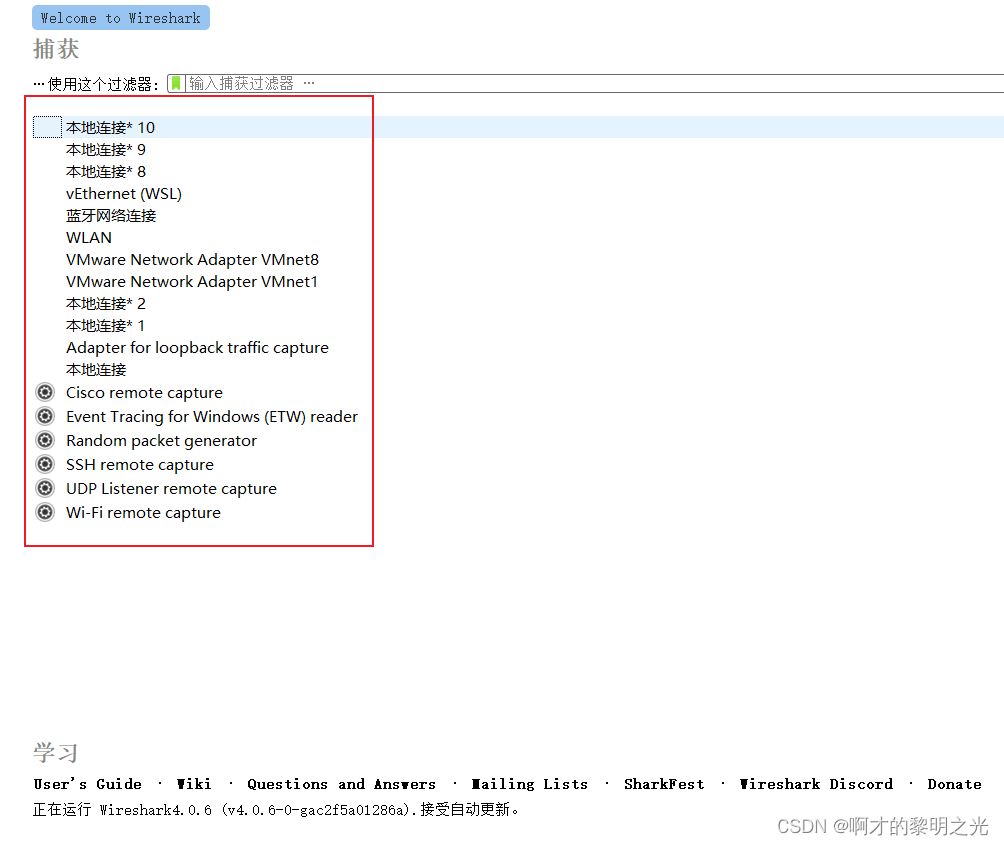1004x845 pixels.
Task: Select the 本地连接* 8 interface
Action: coord(106,172)
